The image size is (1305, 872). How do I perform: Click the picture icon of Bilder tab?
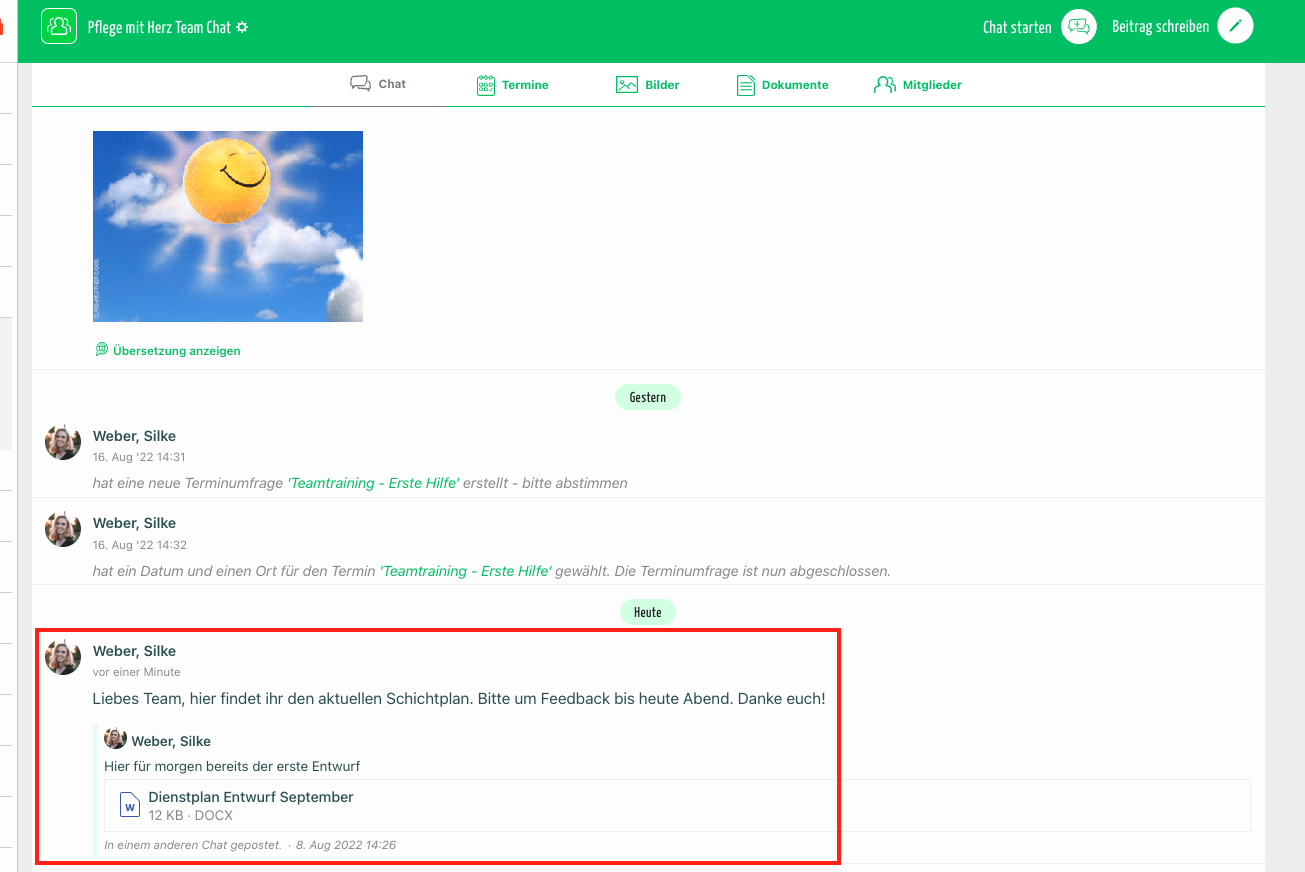point(627,85)
